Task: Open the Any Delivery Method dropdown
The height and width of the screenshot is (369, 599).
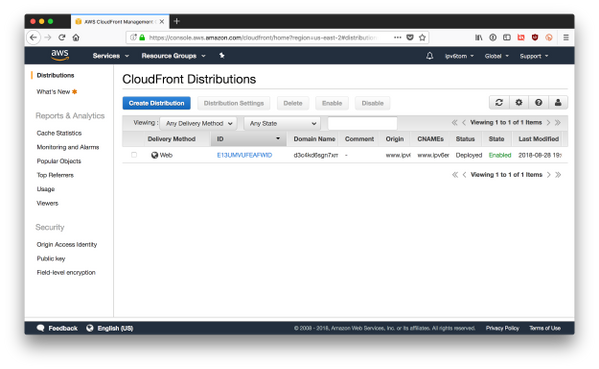Action: [x=198, y=123]
